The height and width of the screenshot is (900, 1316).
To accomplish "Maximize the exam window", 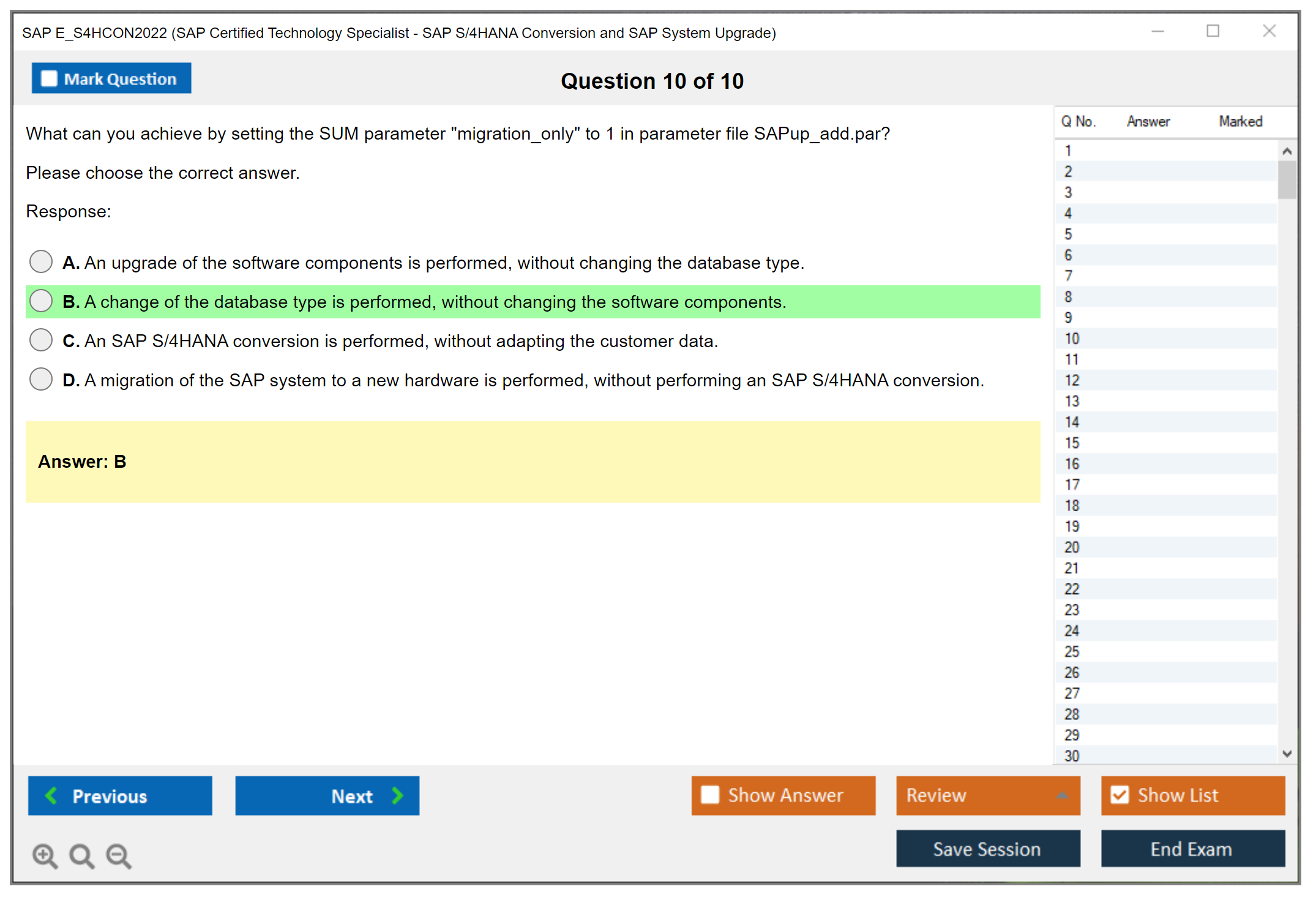I will coord(1213,31).
